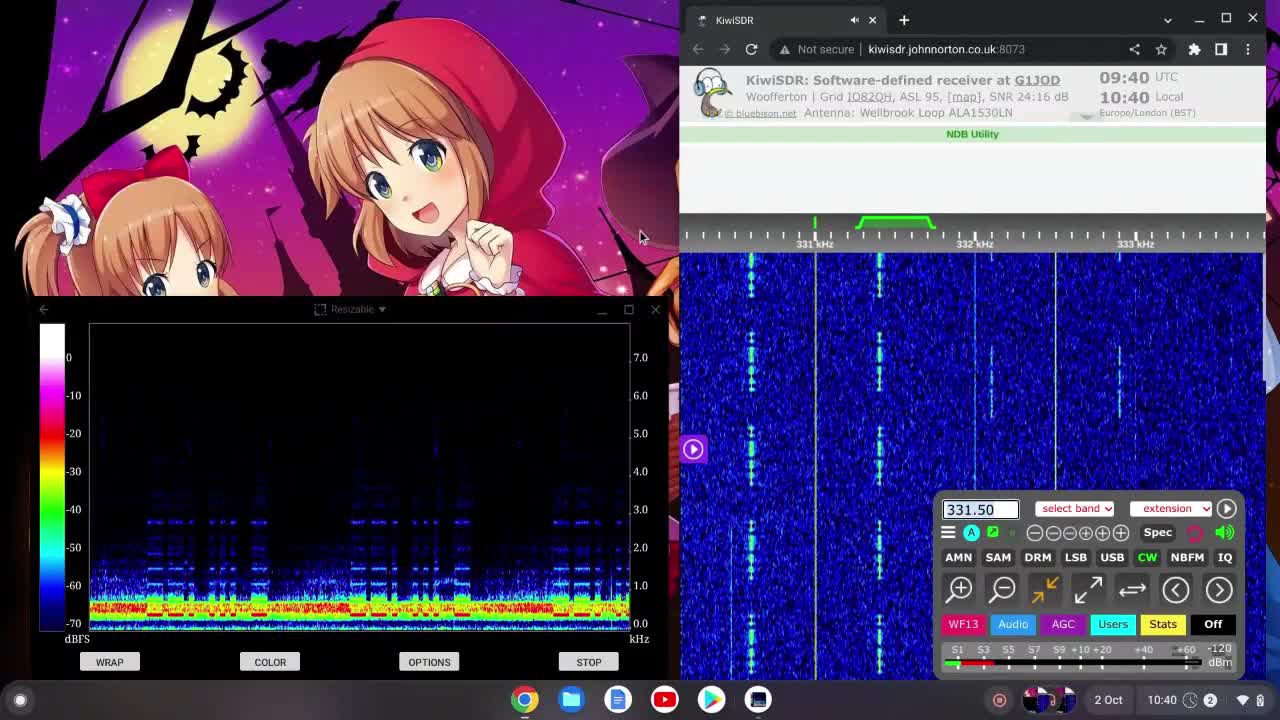Click the tab search chevron in Chrome
The image size is (1280, 720).
(x=1168, y=20)
